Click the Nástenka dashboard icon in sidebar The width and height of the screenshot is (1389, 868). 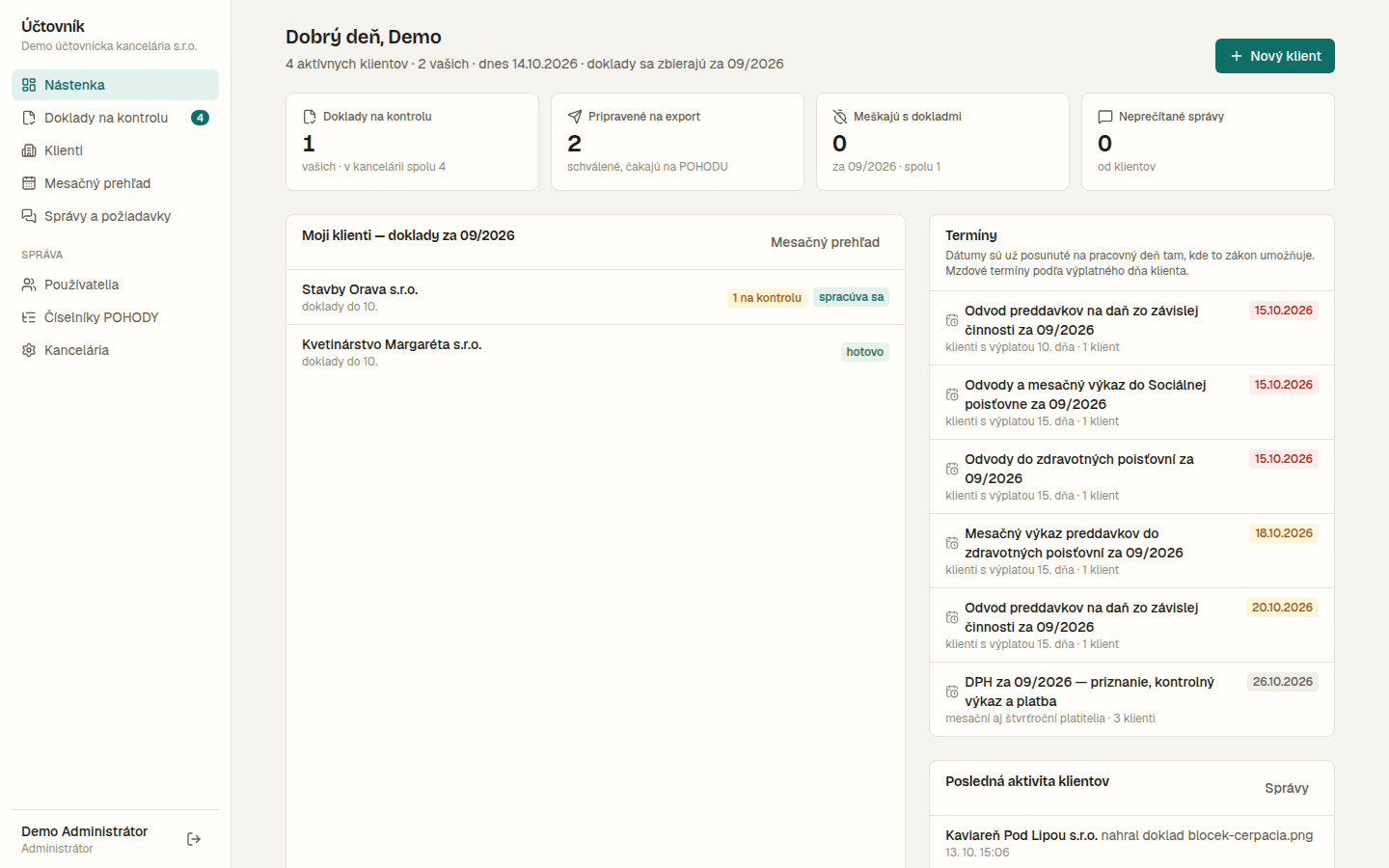(29, 85)
